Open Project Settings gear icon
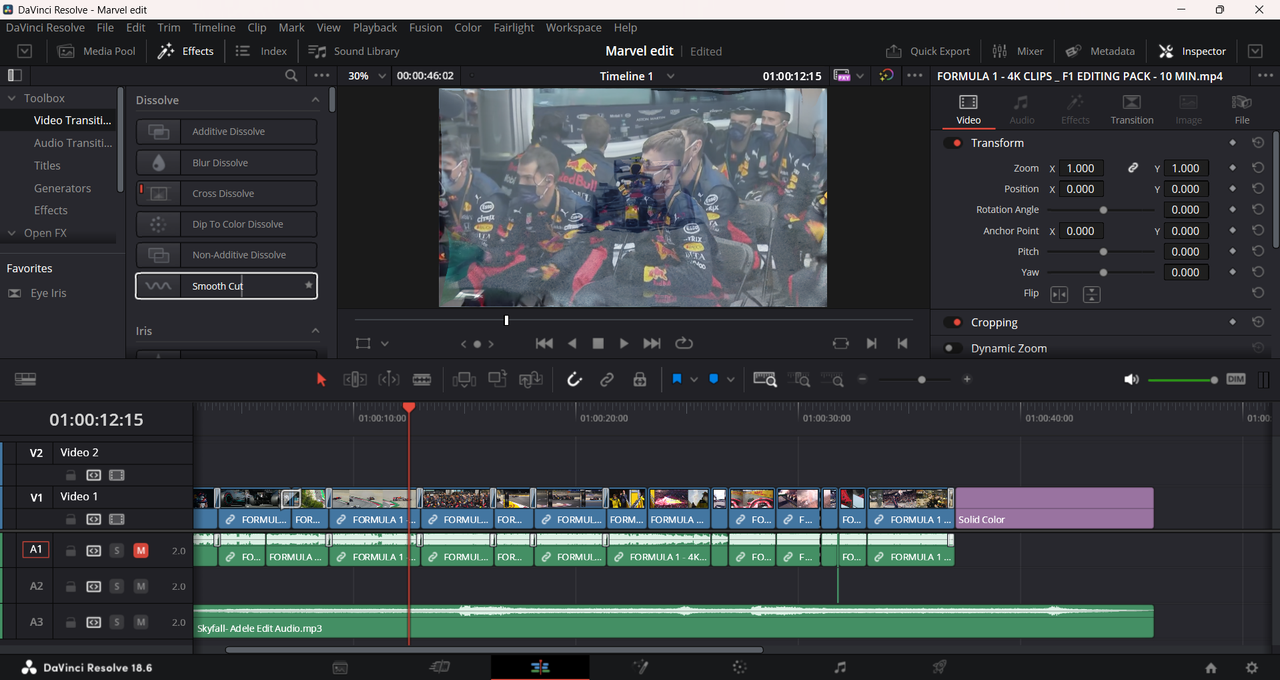This screenshot has width=1280, height=680. coord(1251,667)
